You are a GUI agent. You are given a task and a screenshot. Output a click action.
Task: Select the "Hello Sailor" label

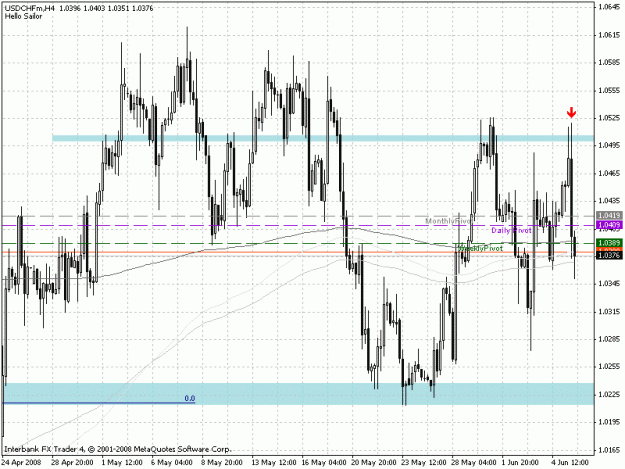[x=23, y=16]
